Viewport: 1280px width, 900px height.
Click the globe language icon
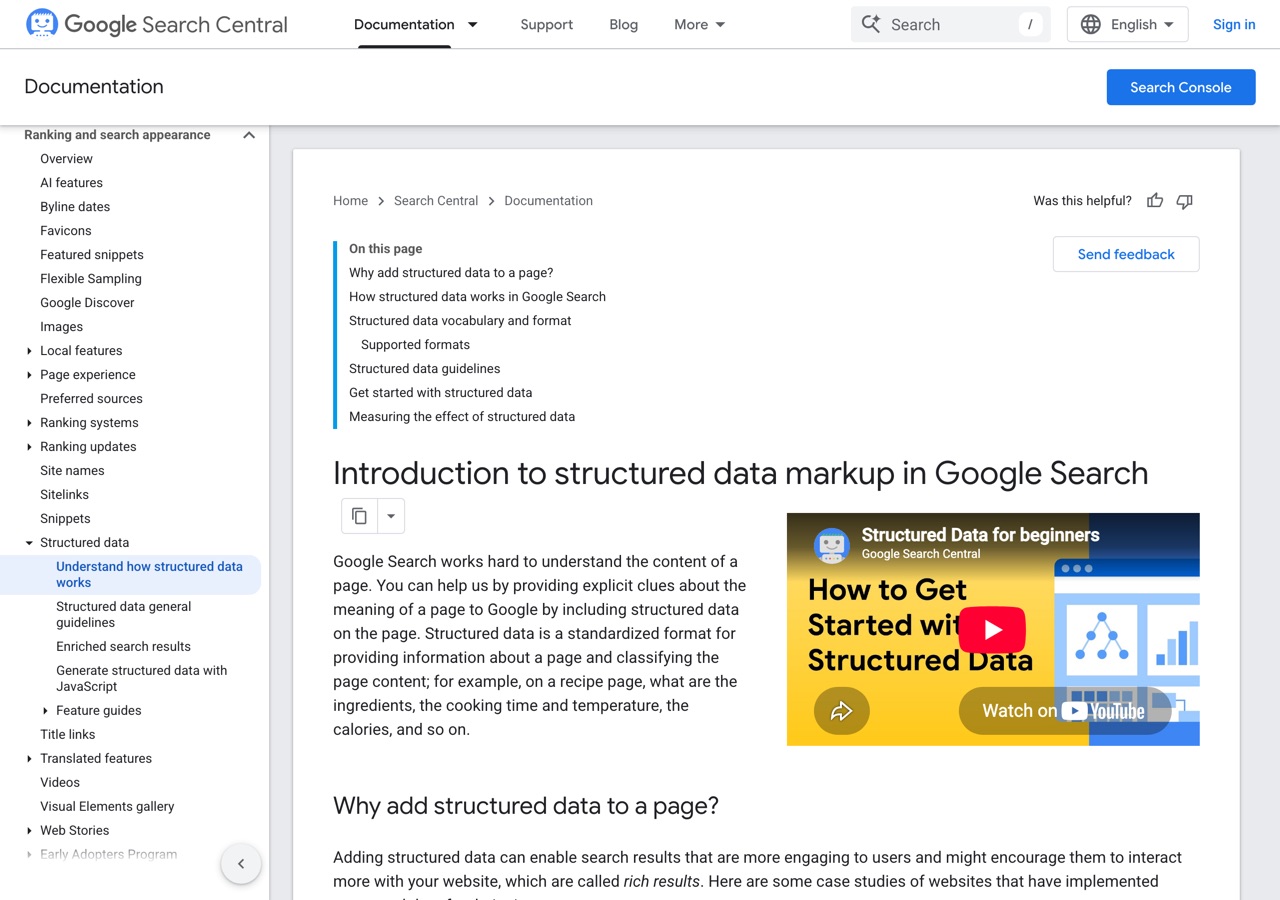tap(1091, 24)
